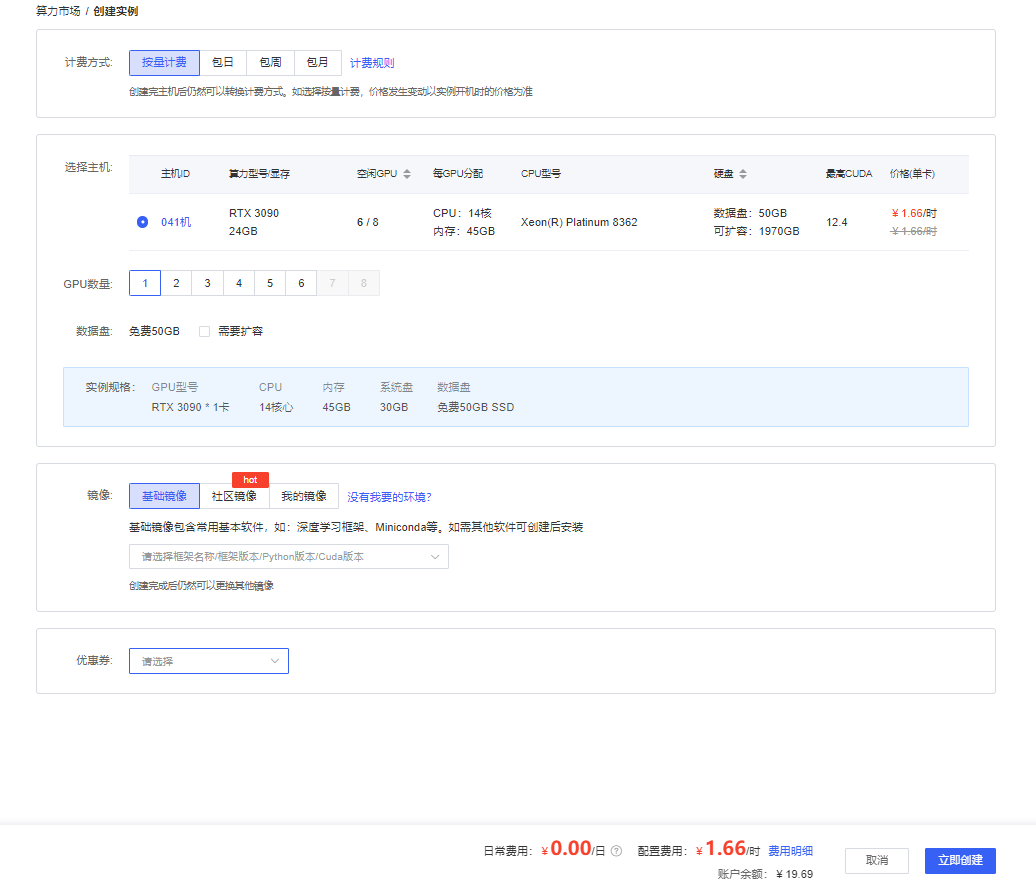Screen dimensions: 1036x882
Task: Switch billing mode to 包日
Action: pos(223,63)
